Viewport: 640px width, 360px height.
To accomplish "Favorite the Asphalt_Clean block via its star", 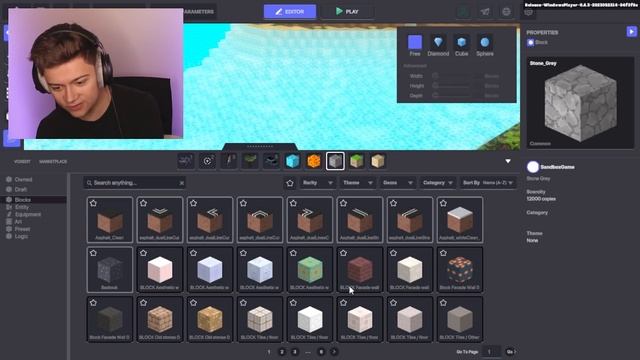I will [93, 203].
